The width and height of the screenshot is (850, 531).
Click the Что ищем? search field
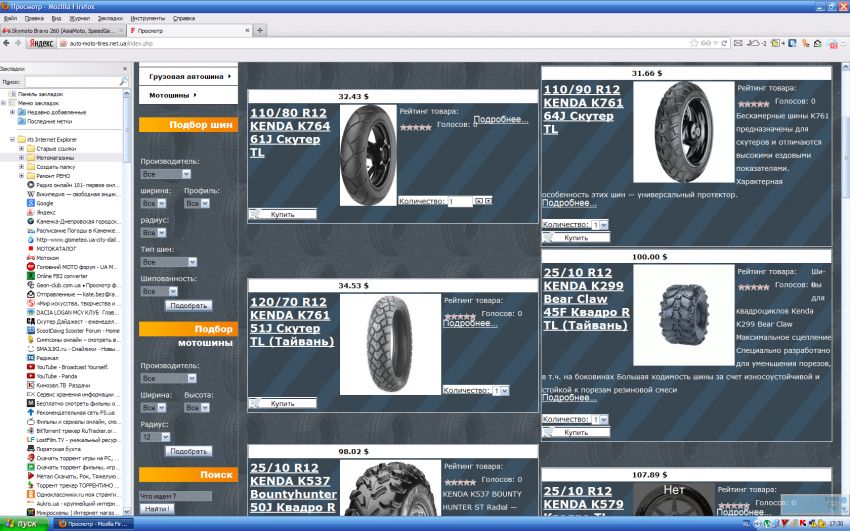(x=176, y=496)
